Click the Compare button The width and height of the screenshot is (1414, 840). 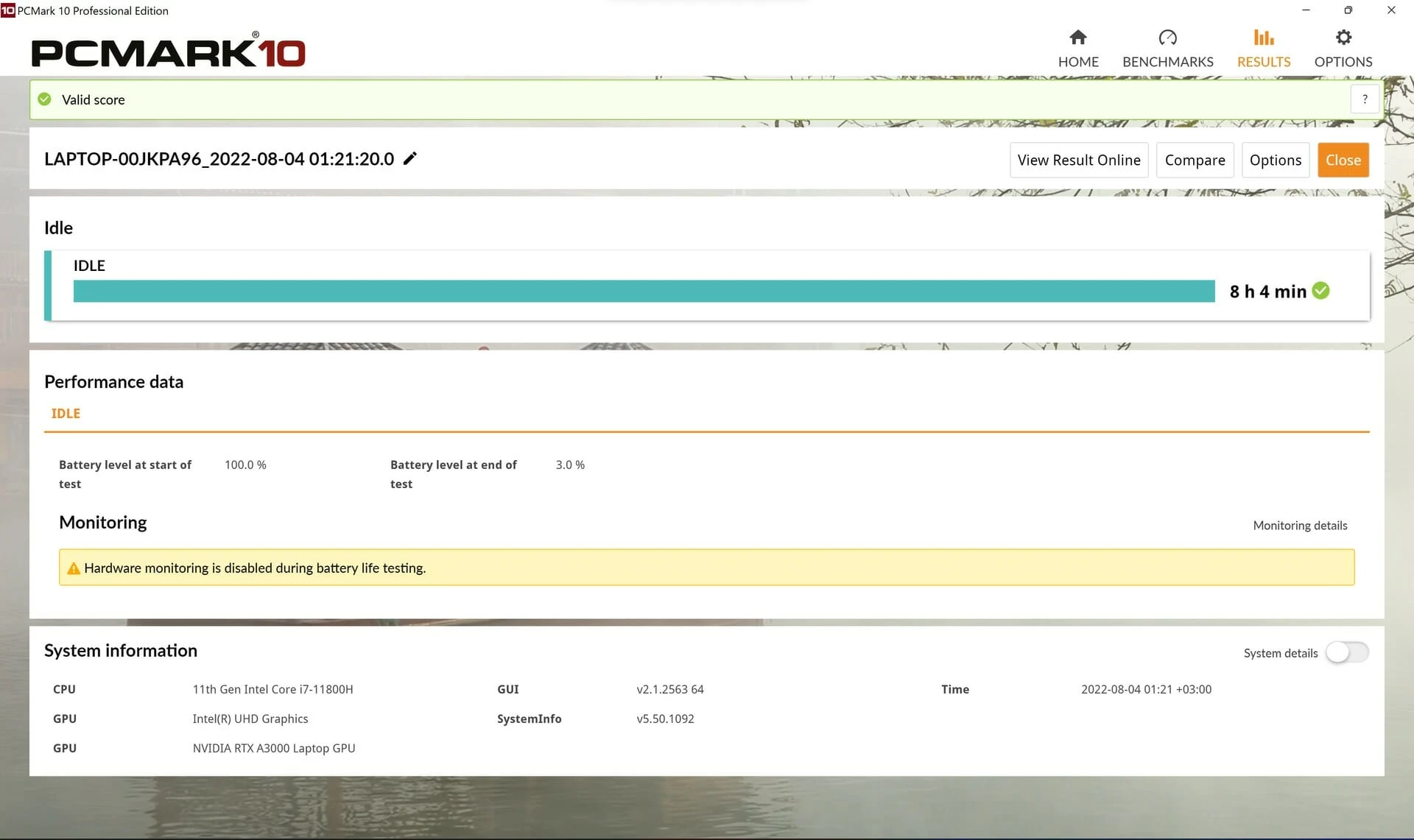(x=1195, y=160)
